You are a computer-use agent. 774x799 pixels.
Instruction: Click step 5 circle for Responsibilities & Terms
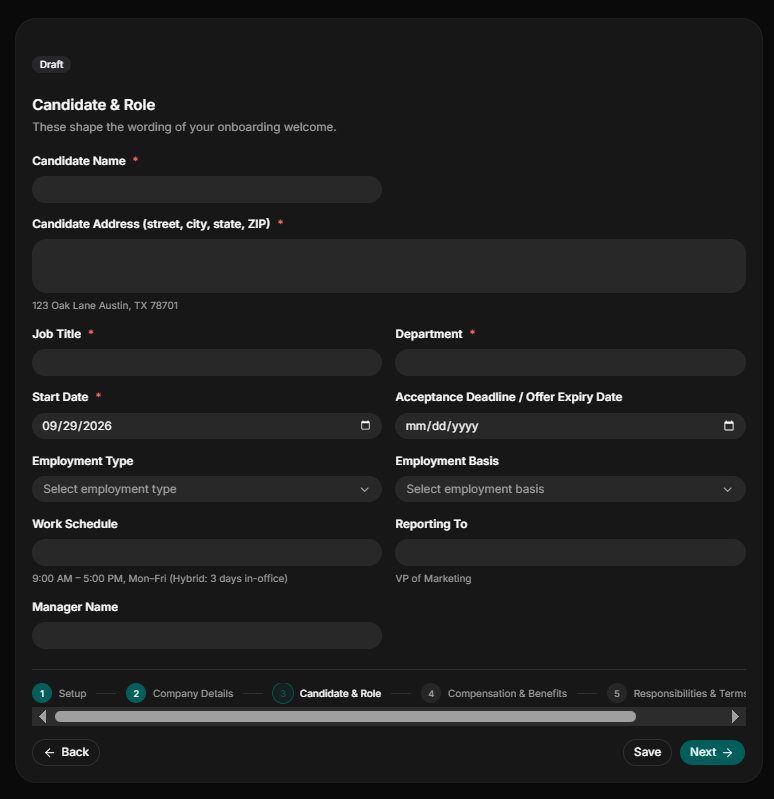tap(617, 694)
